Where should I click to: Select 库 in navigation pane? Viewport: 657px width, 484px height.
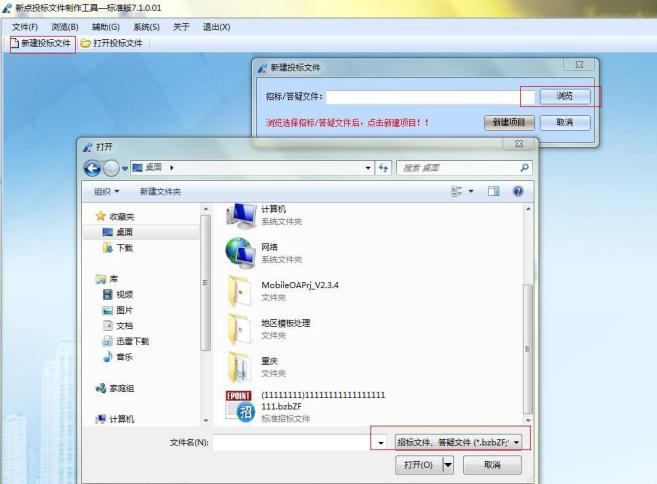107,279
